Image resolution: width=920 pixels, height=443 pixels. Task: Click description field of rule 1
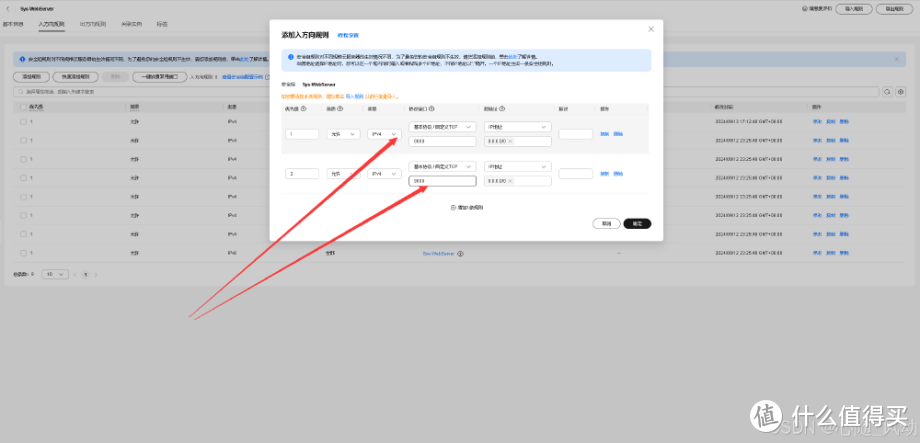pos(576,134)
